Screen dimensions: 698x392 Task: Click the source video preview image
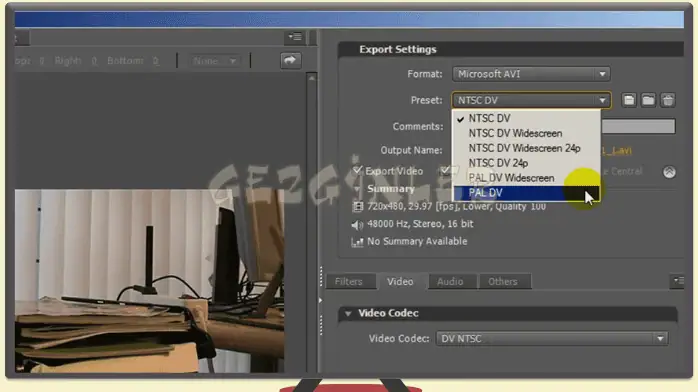pyautogui.click(x=150, y=281)
